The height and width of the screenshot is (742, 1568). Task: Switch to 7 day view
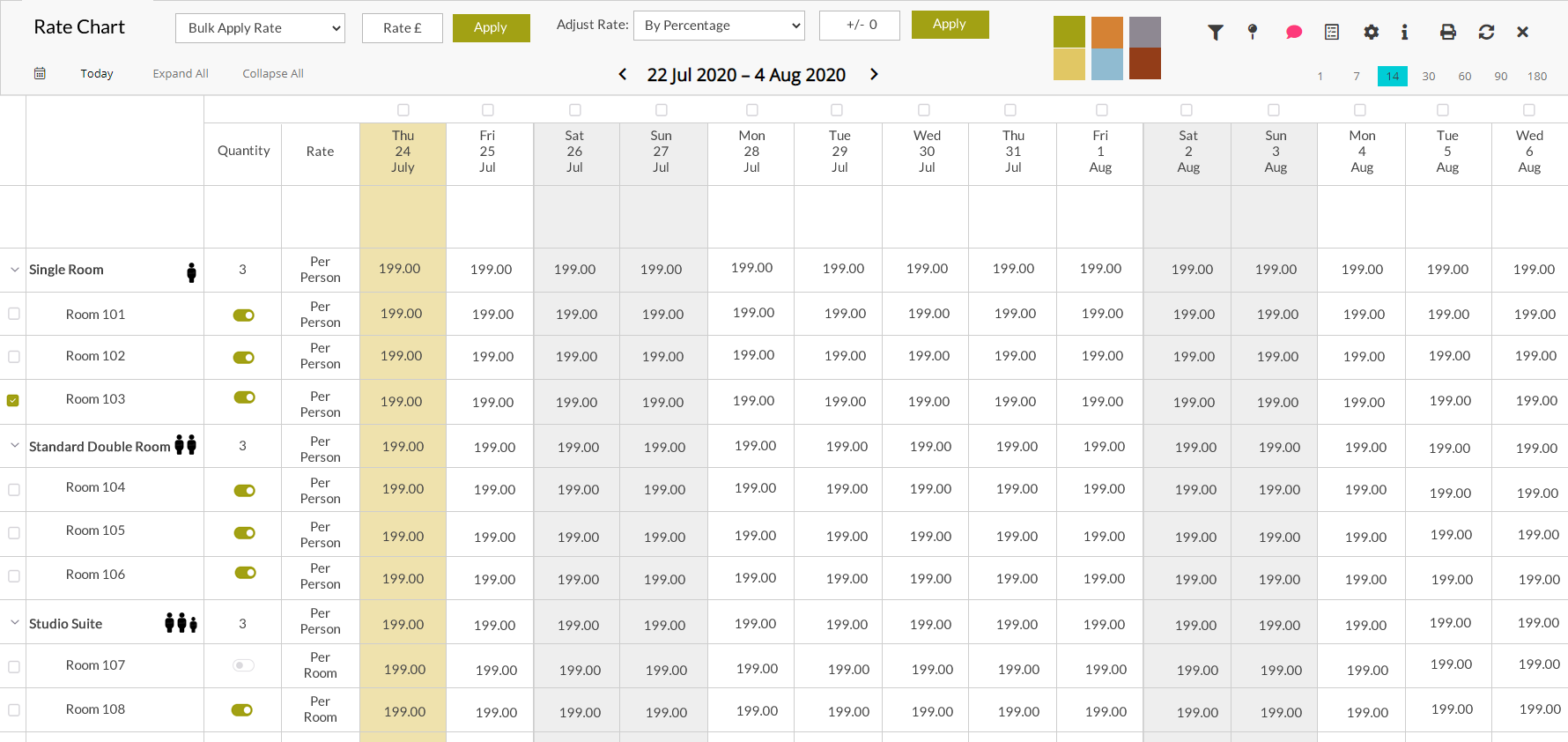[1356, 77]
